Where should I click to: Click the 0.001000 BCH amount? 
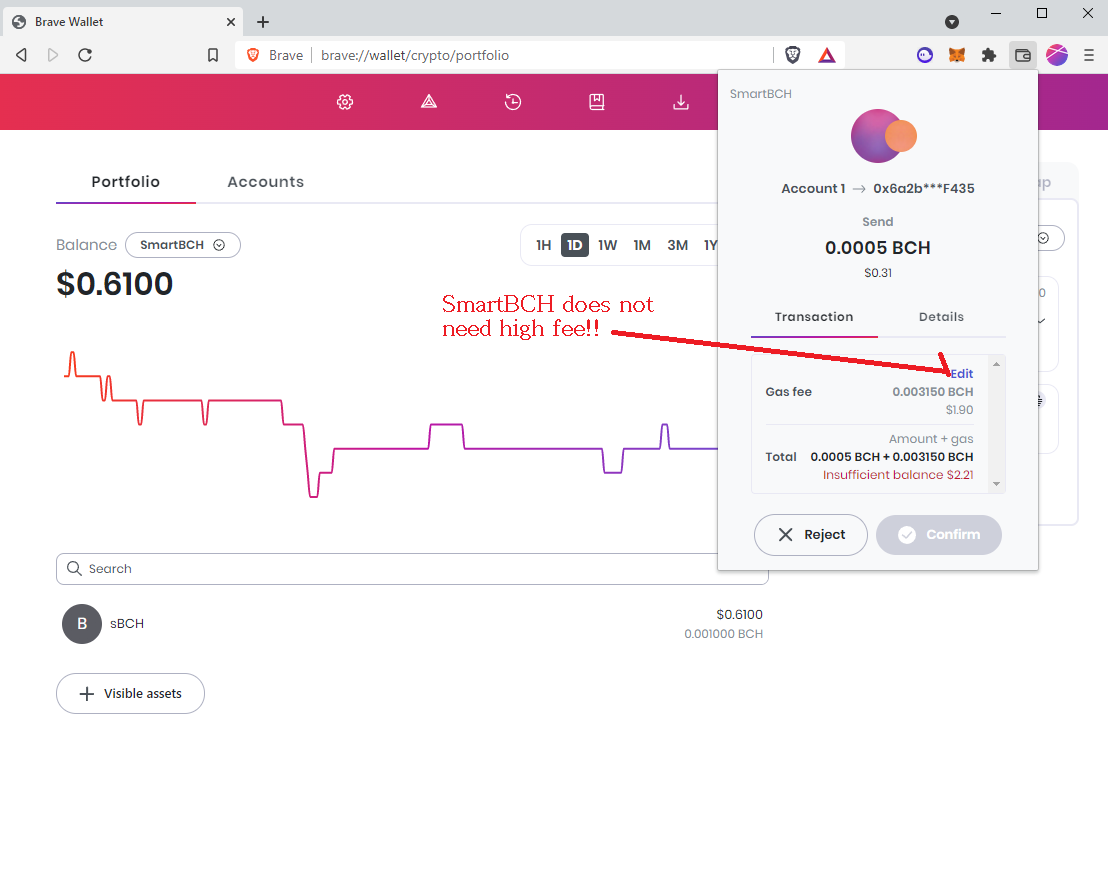[x=723, y=634]
